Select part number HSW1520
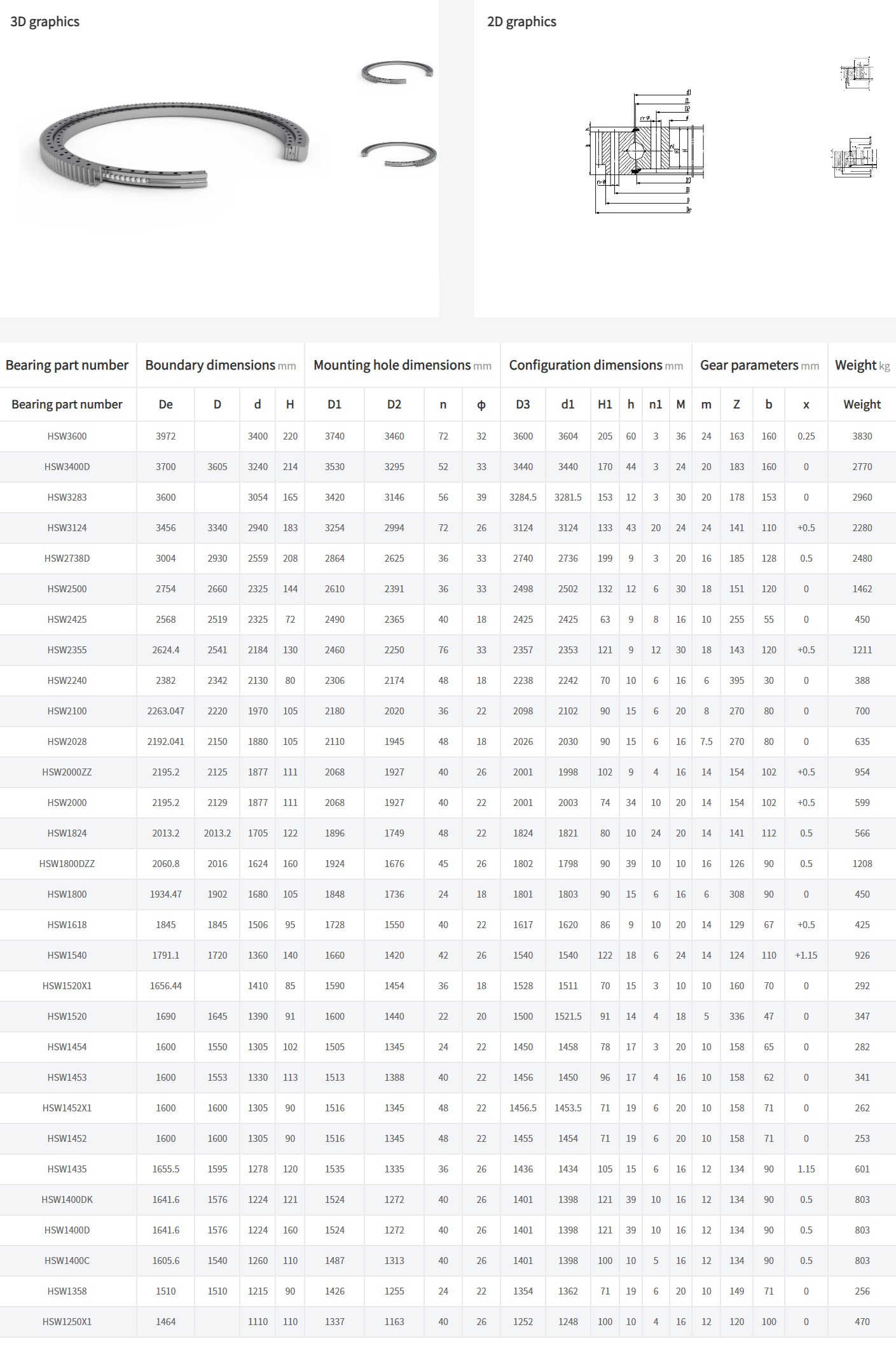The image size is (896, 1355). [x=67, y=1017]
